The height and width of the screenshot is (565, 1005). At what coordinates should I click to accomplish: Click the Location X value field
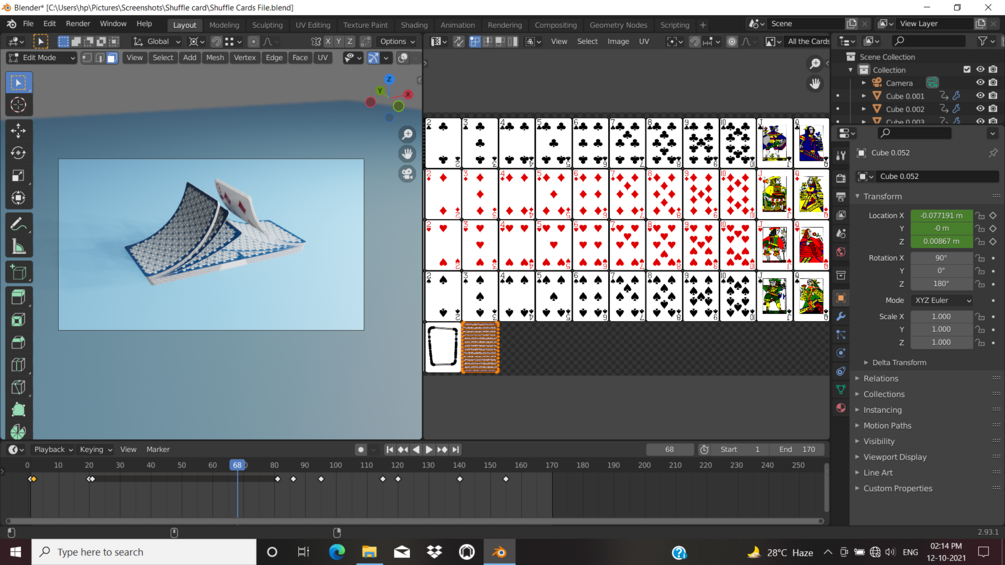pyautogui.click(x=942, y=216)
